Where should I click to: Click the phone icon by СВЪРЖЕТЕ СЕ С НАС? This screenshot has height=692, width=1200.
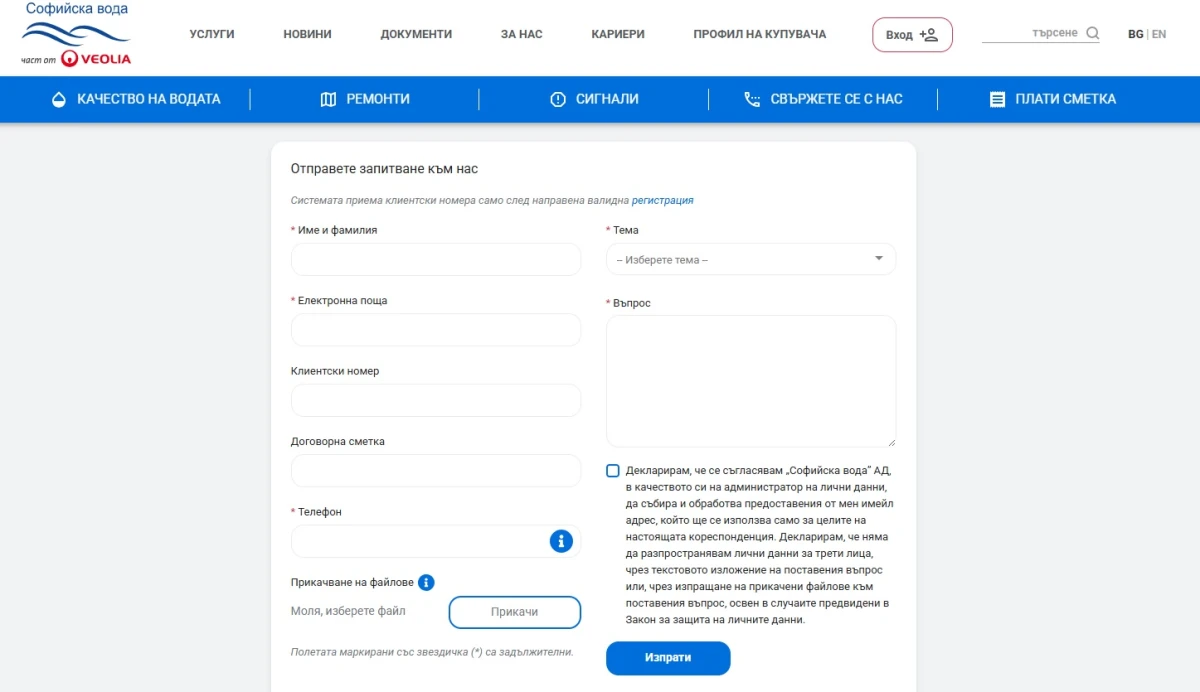752,99
